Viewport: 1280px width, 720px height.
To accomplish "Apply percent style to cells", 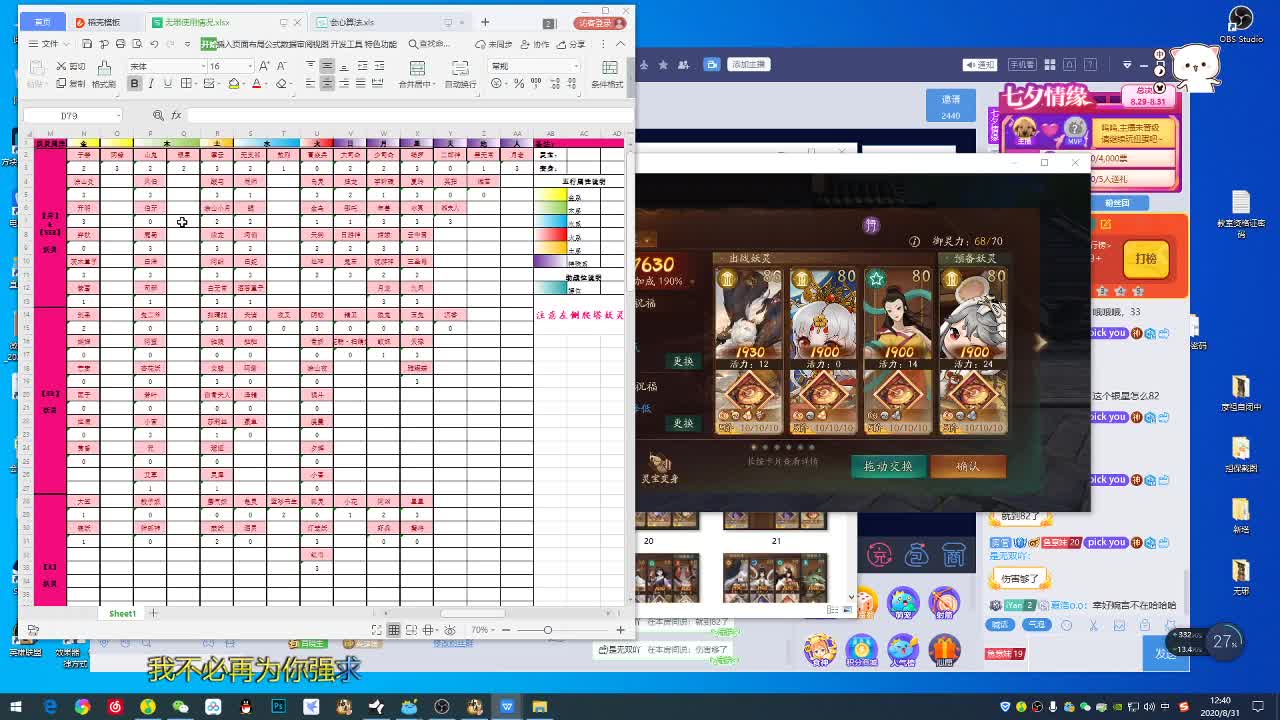I will coord(519,83).
